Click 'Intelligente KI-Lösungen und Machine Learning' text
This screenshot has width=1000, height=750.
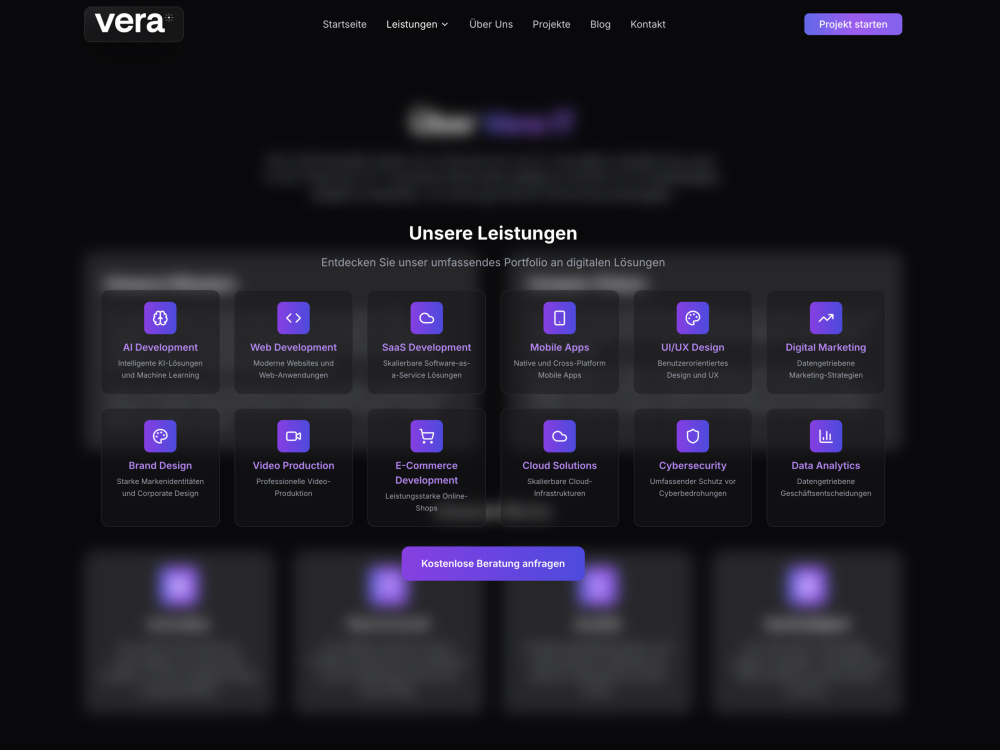(x=160, y=369)
